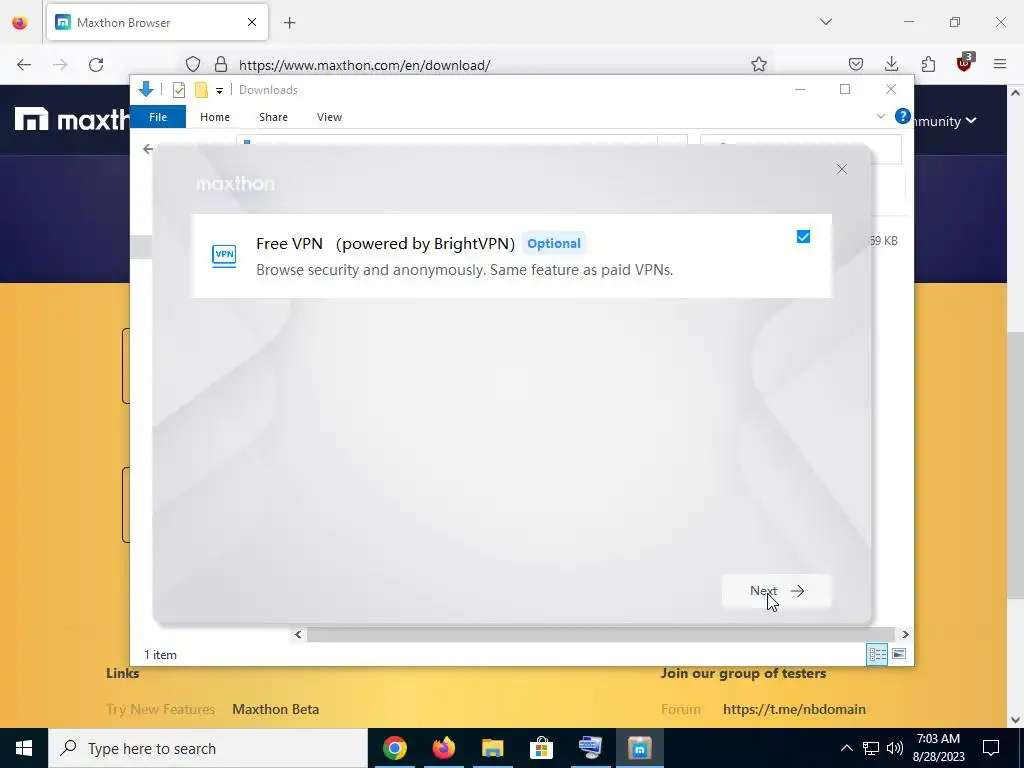Click the tracking protection shield icon
The width and height of the screenshot is (1024, 768).
click(x=193, y=64)
